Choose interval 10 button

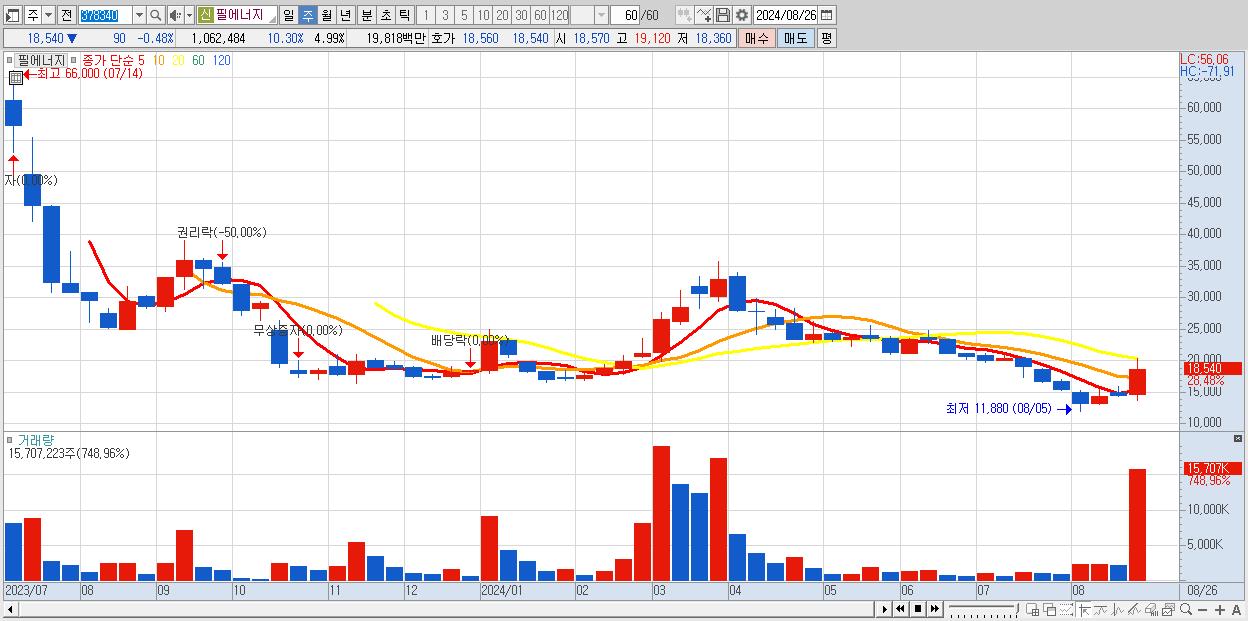pyautogui.click(x=482, y=15)
